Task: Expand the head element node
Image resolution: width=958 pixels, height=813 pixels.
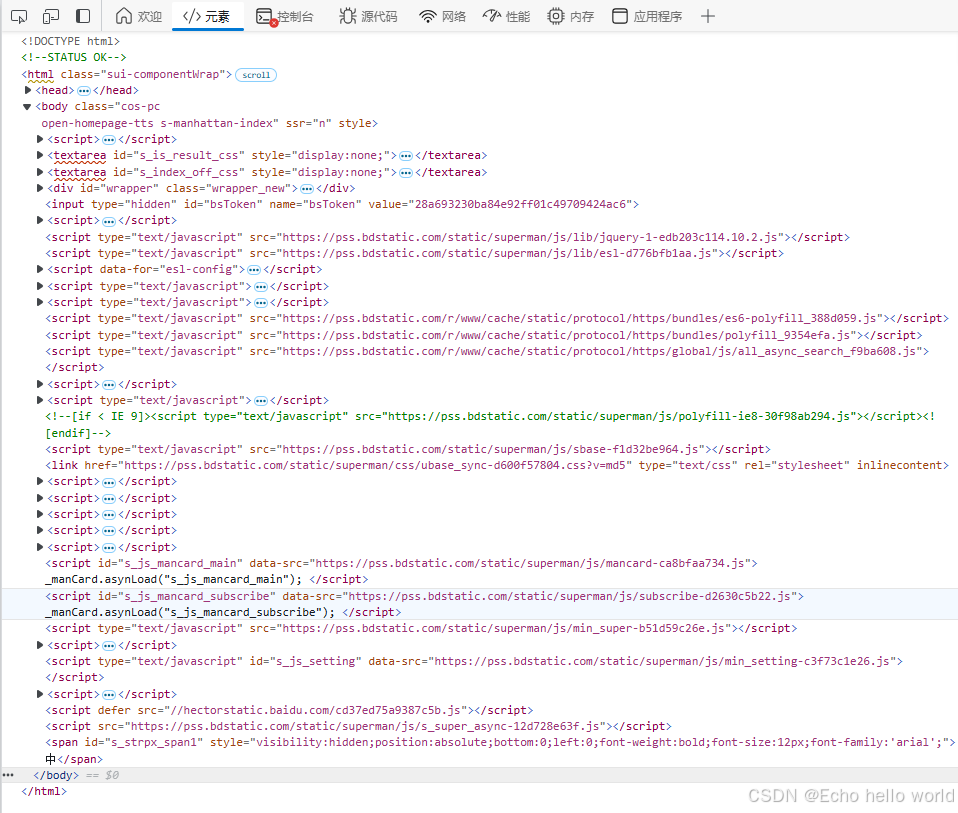Action: coord(27,90)
